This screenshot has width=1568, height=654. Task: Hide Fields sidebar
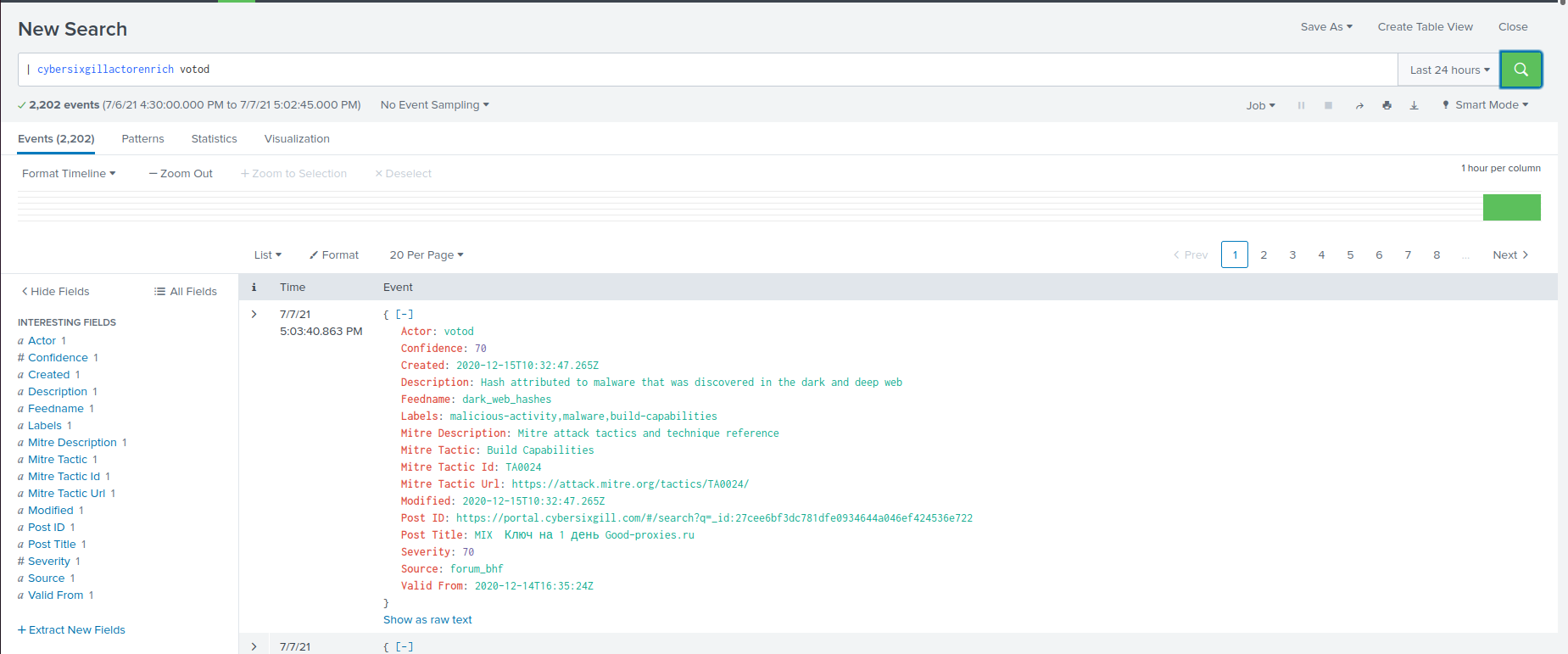pyautogui.click(x=55, y=291)
